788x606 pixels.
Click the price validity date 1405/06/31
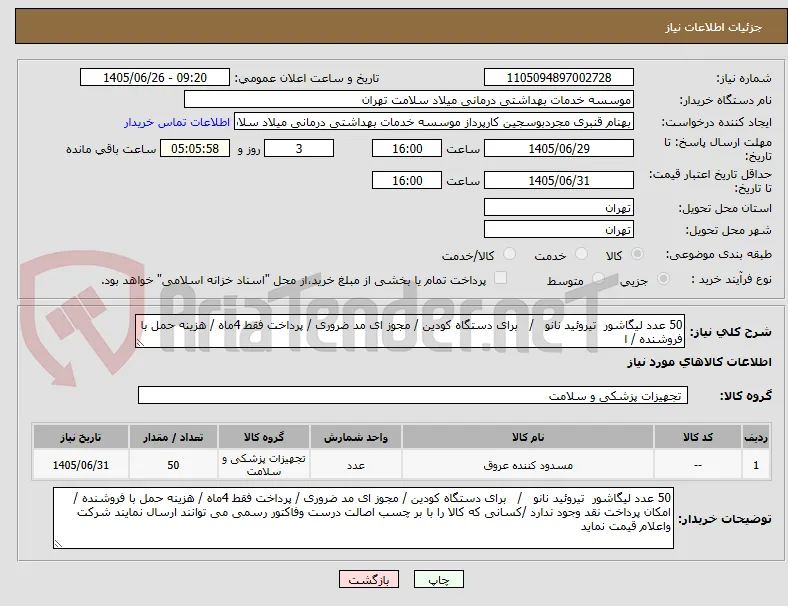(x=559, y=180)
